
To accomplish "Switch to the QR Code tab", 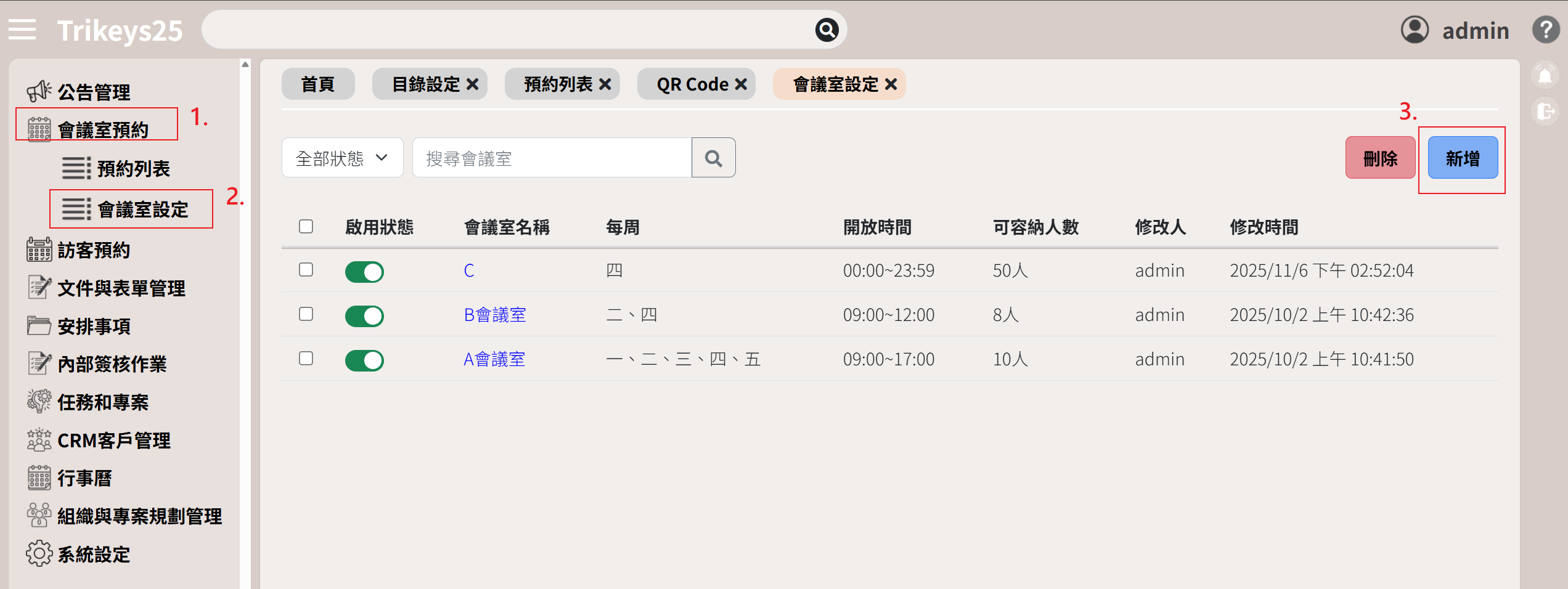I will [x=692, y=84].
